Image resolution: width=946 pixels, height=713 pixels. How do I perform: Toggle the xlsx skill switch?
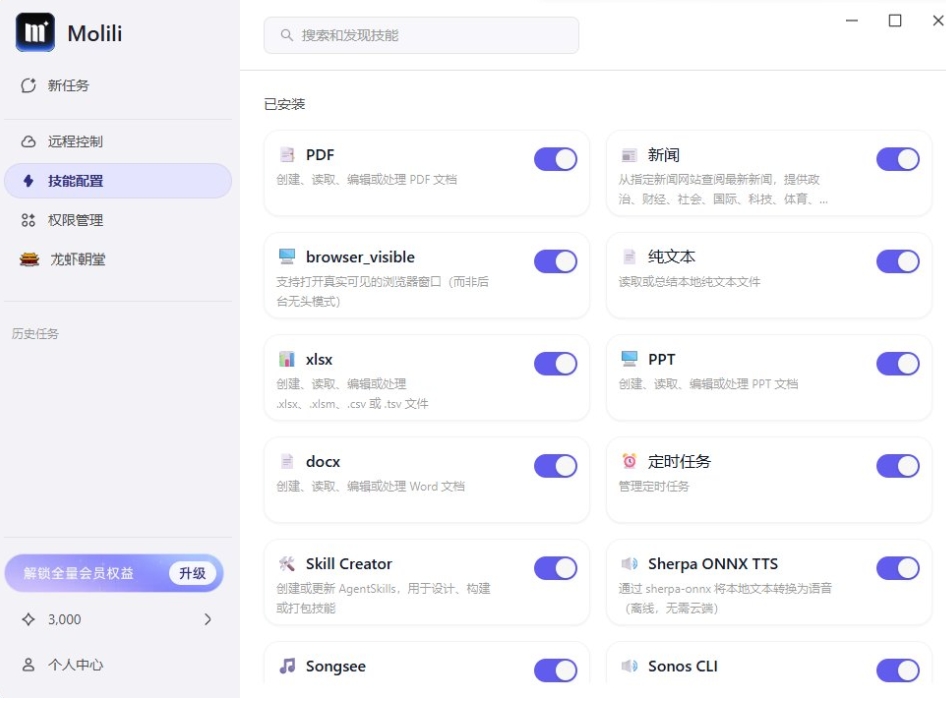556,364
